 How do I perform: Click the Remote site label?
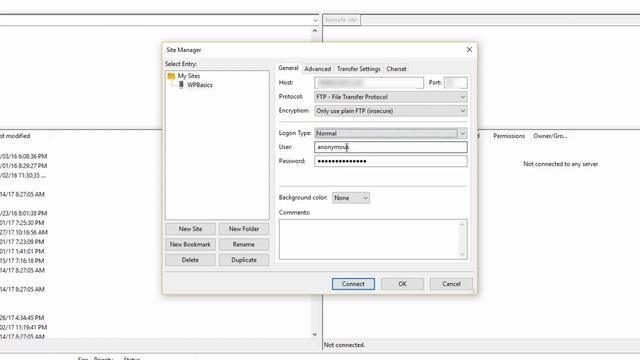point(342,20)
